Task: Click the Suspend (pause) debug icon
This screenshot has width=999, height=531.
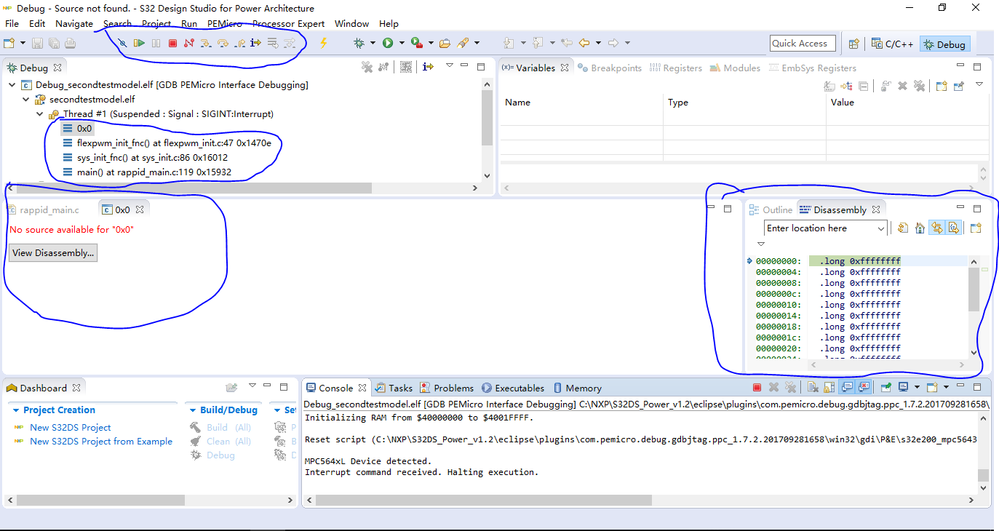Action: pyautogui.click(x=155, y=43)
